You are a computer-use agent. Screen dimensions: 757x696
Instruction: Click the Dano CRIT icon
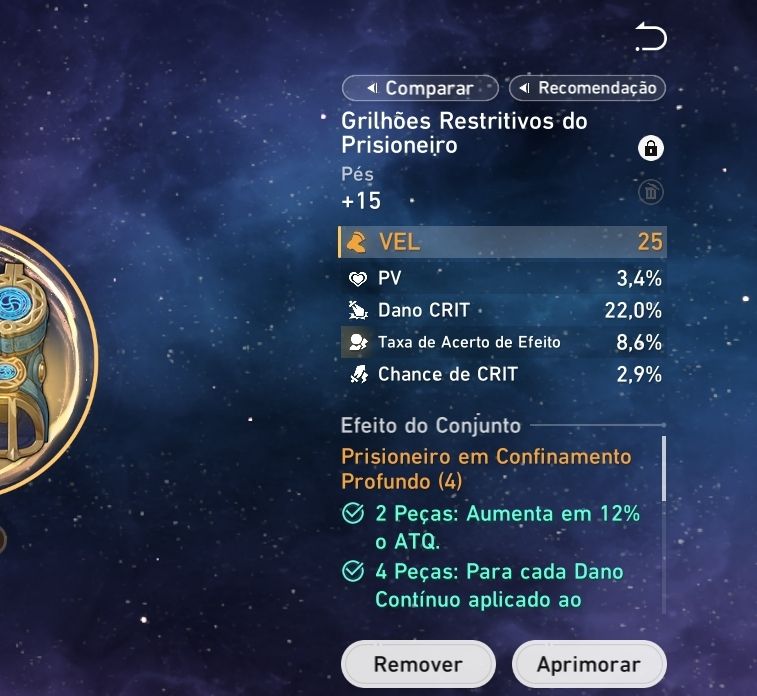click(358, 310)
